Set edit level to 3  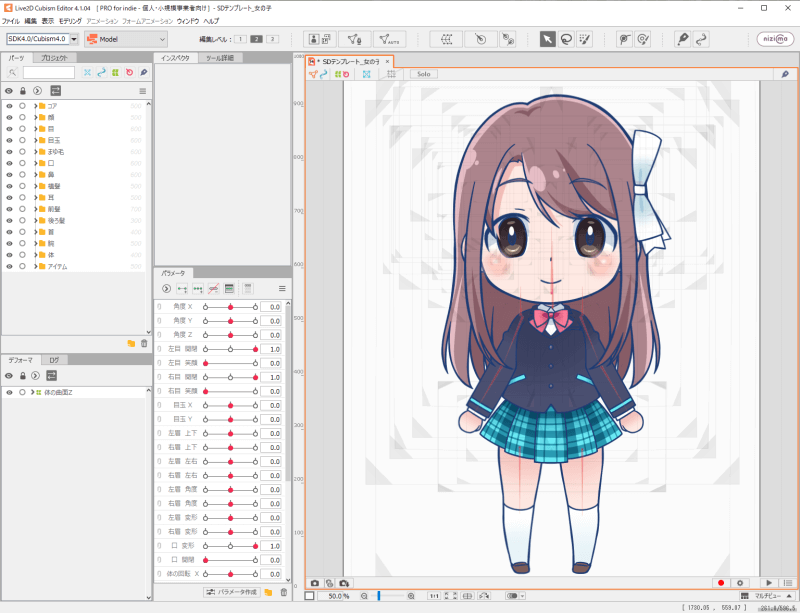click(x=272, y=39)
